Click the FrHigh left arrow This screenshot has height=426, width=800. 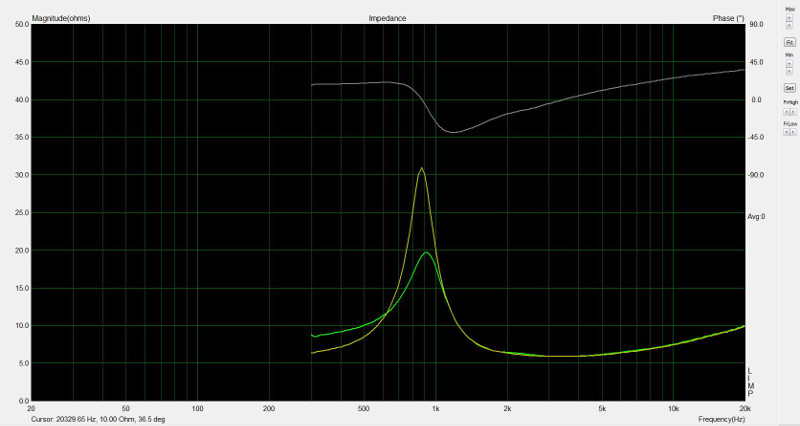click(x=786, y=111)
